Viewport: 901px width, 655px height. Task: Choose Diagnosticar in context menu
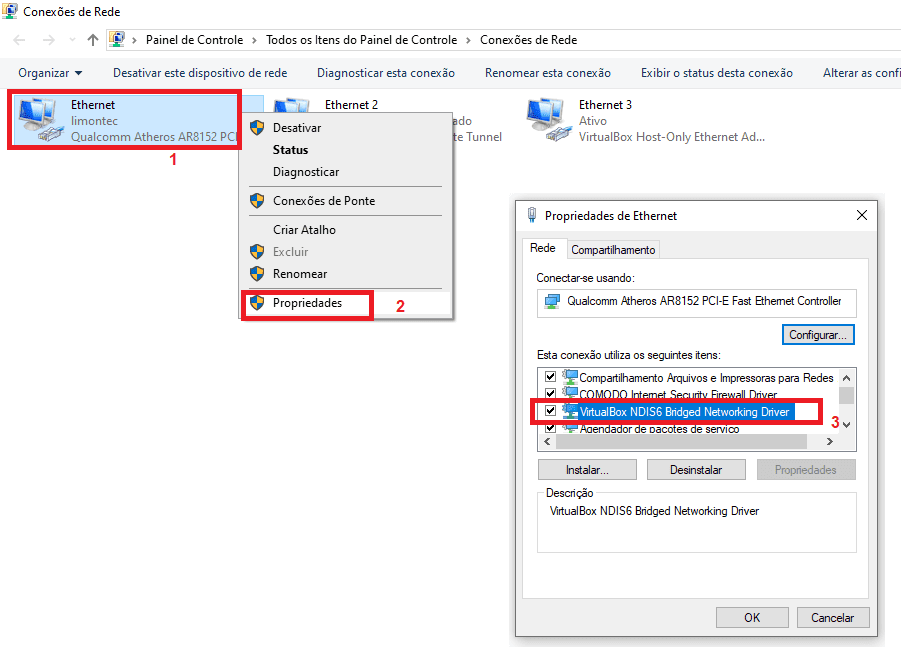[x=345, y=172]
